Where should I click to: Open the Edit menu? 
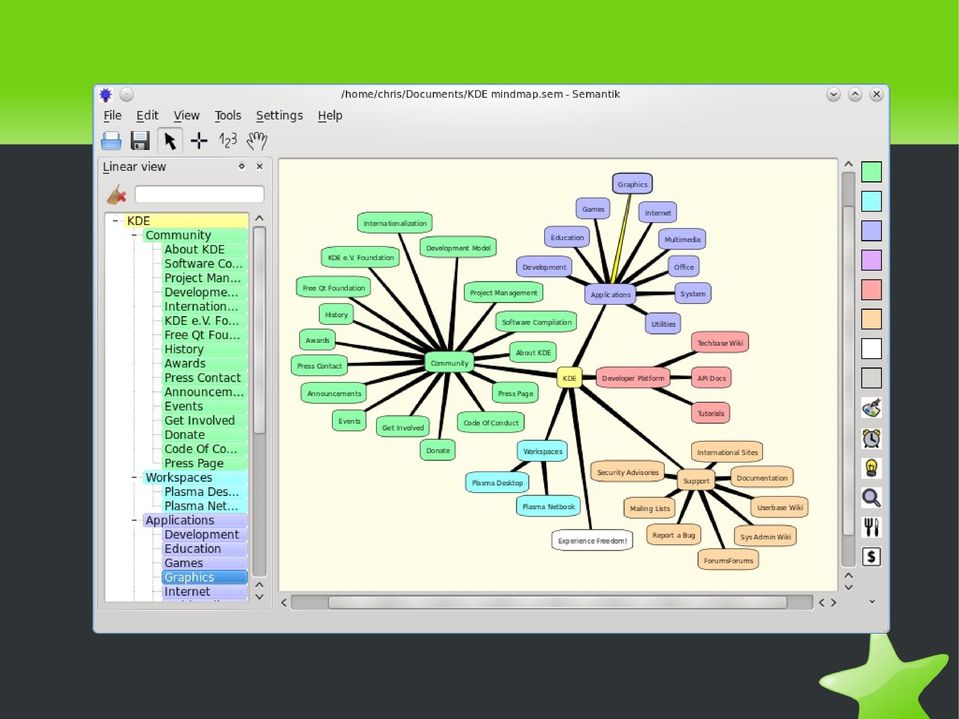tap(147, 116)
